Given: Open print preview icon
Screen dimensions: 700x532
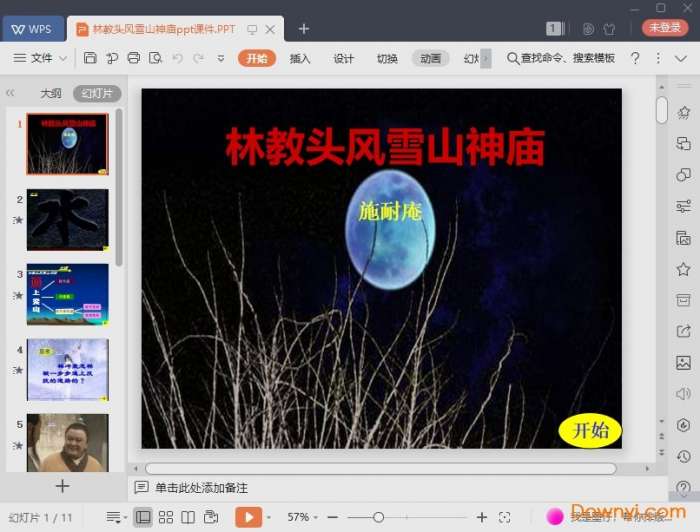Looking at the screenshot, I should click(x=155, y=58).
